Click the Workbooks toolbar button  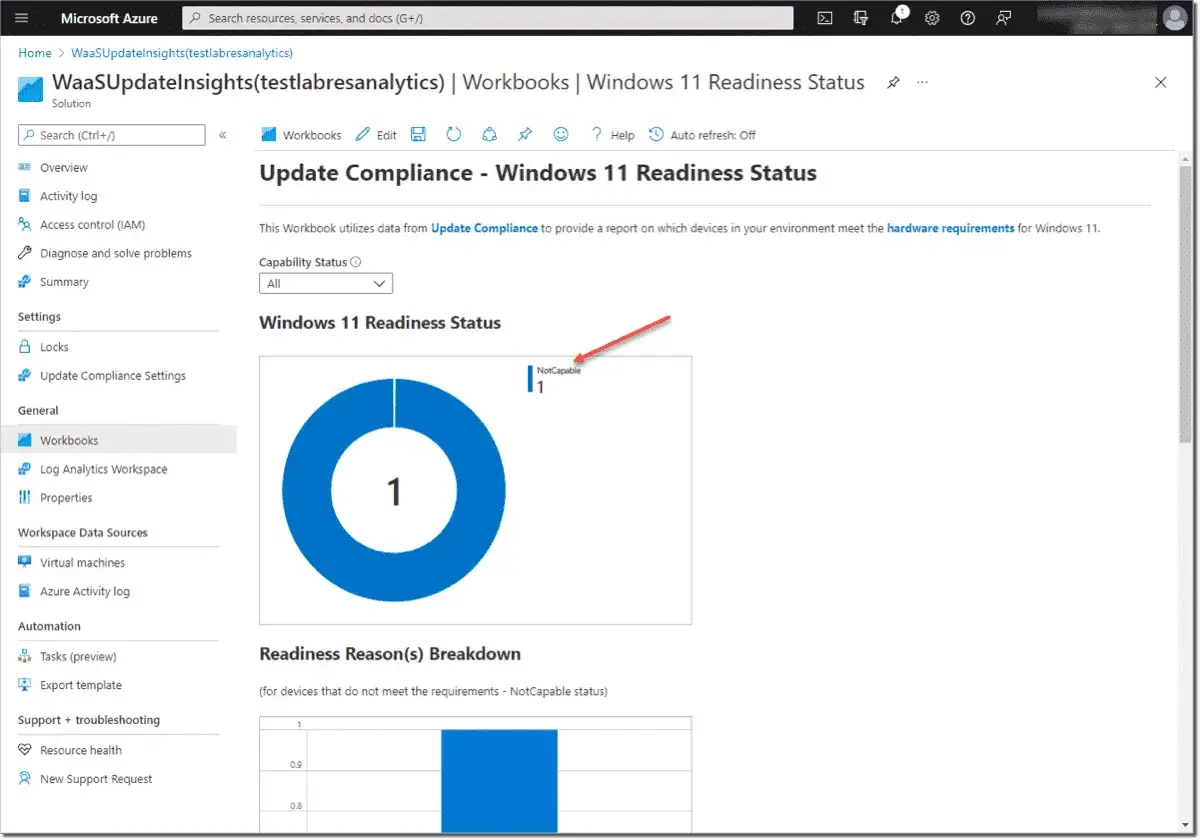(x=301, y=135)
